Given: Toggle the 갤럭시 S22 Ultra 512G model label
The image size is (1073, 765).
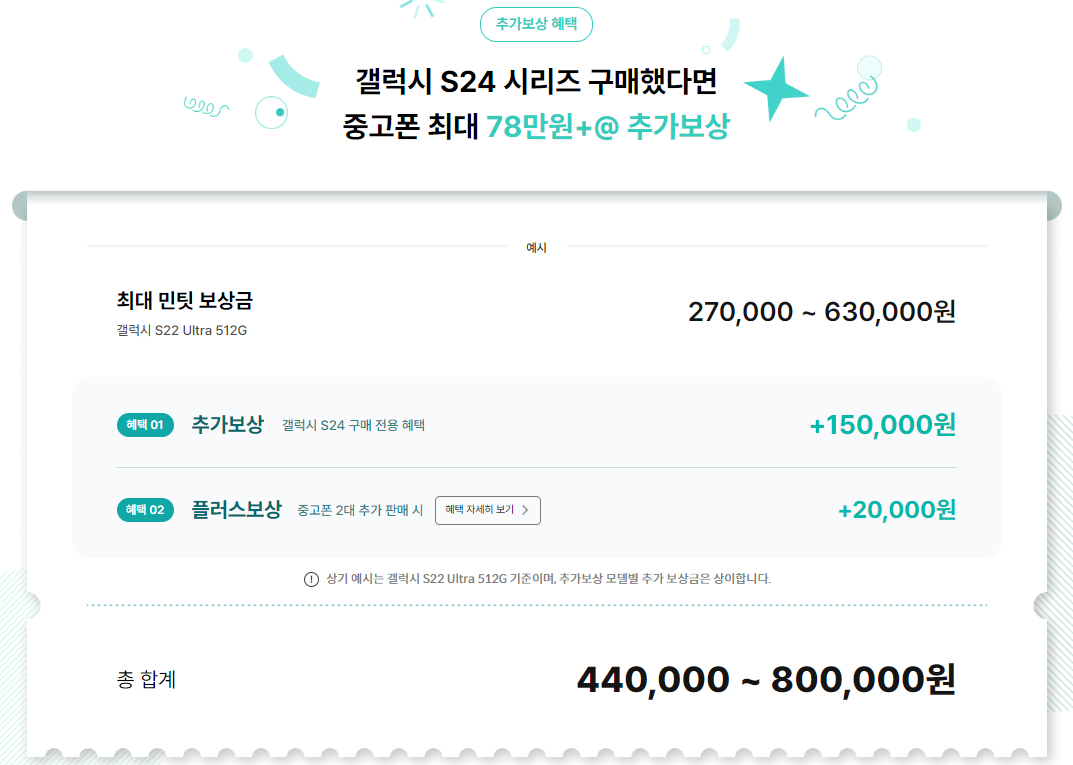Looking at the screenshot, I should tap(182, 328).
